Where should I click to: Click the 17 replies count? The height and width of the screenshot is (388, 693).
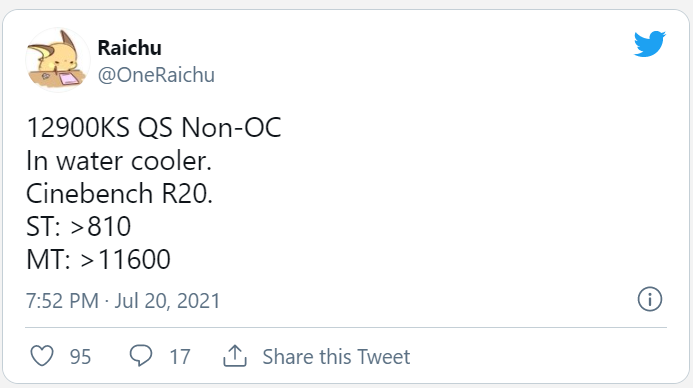pyautogui.click(x=180, y=357)
